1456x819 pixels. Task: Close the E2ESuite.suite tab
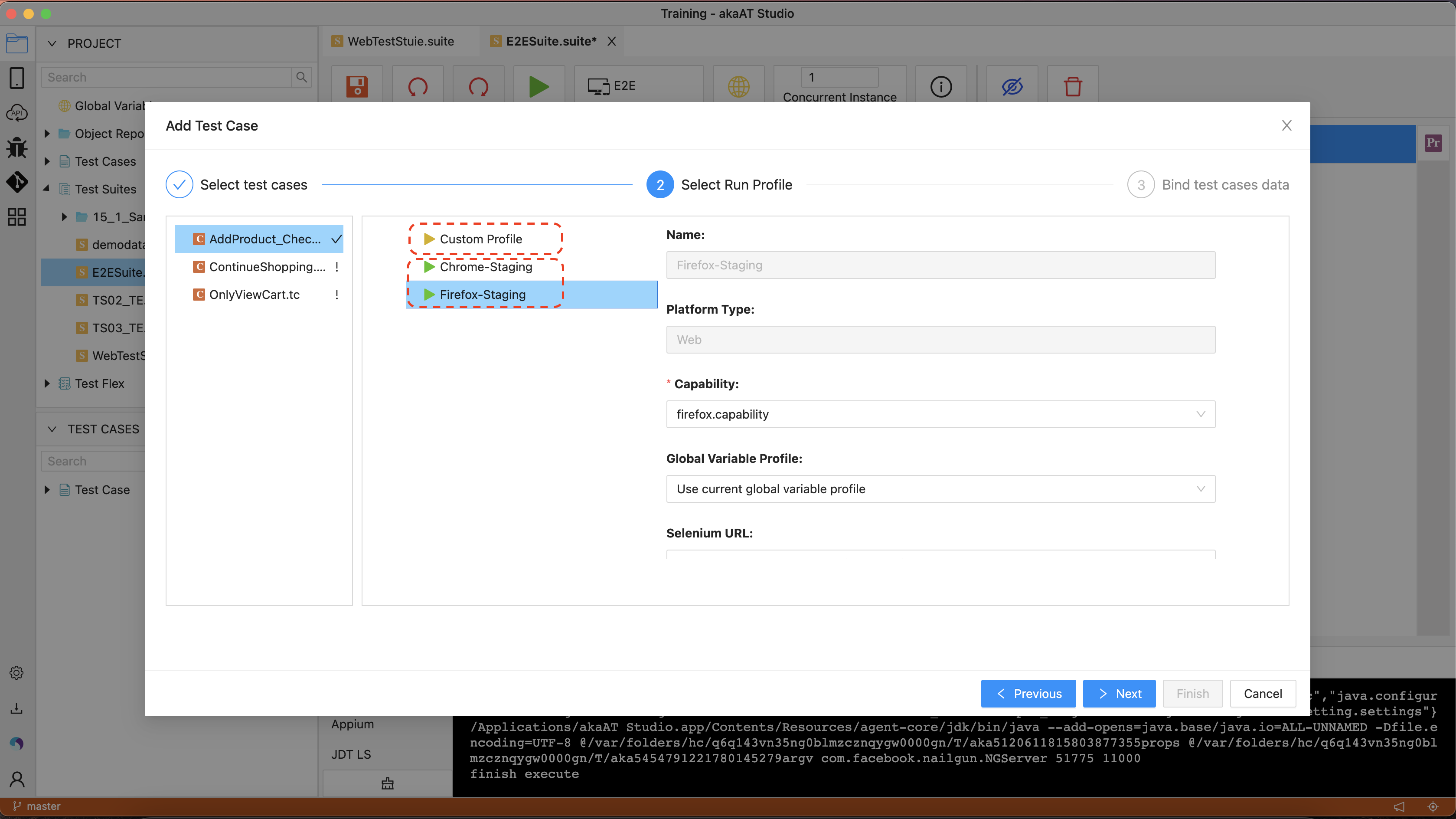611,41
